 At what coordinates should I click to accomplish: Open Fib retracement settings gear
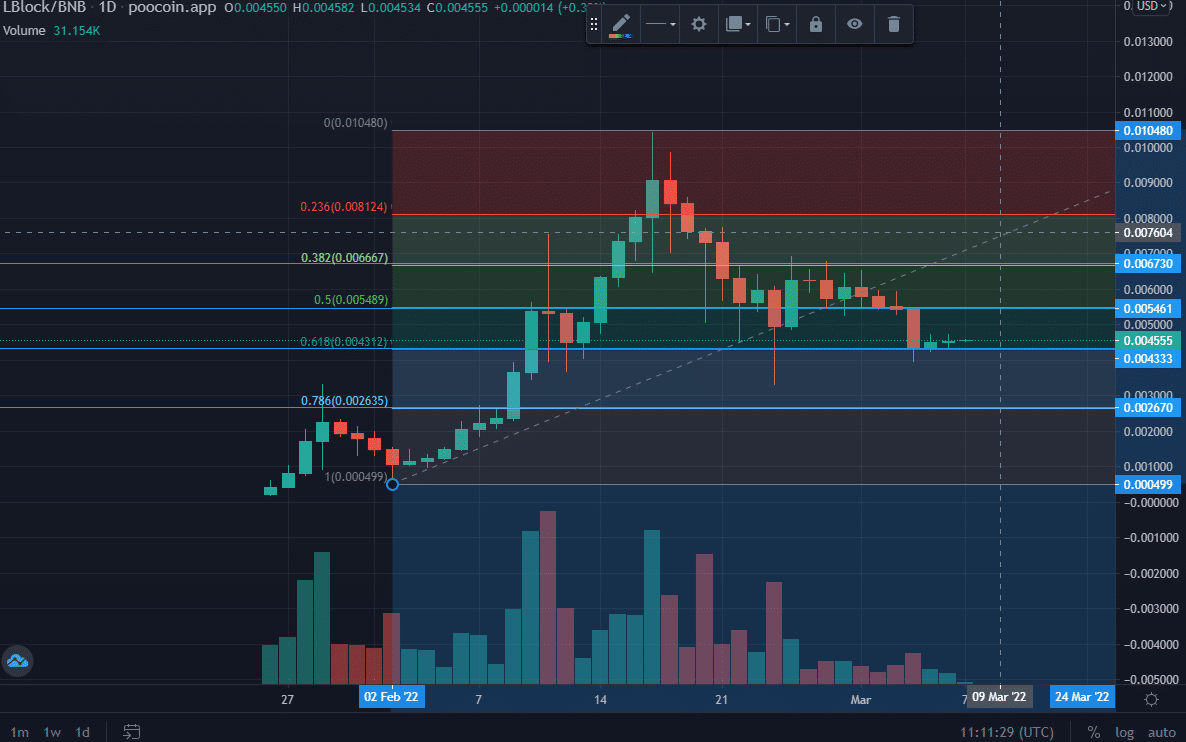point(699,24)
